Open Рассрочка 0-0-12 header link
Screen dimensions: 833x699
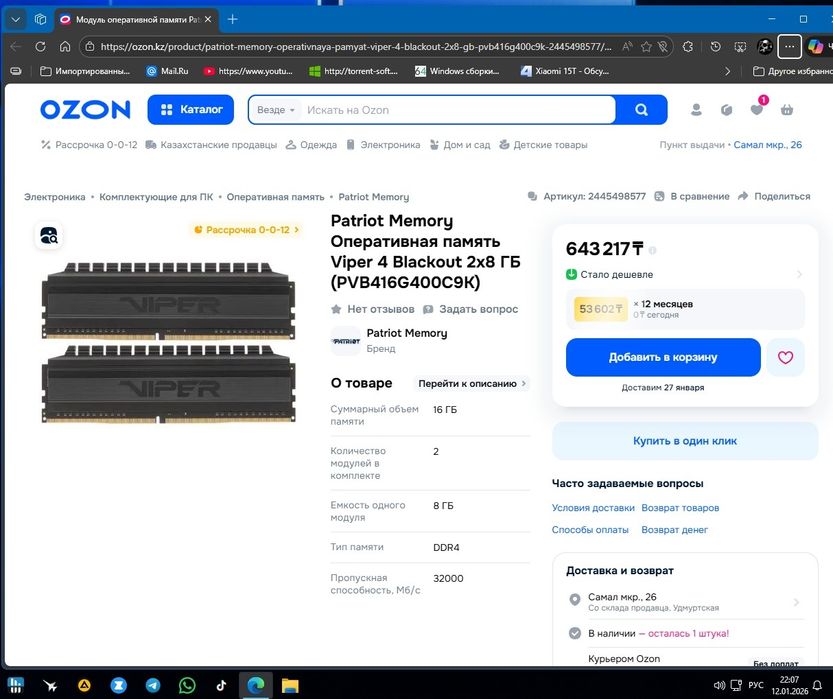coord(89,144)
